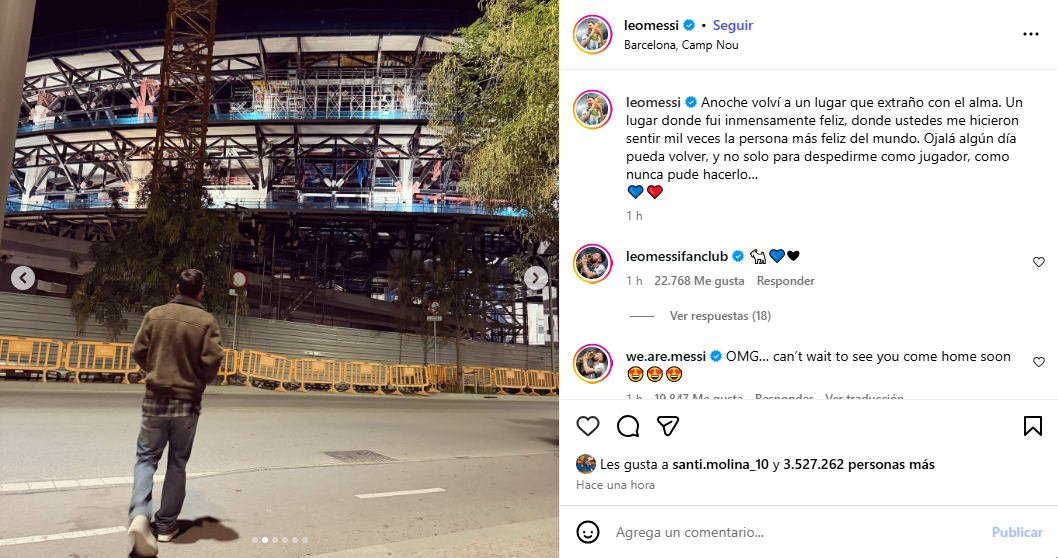Click the Agrega un comentario input field
Viewport: 1058px width, 558px height.
pyautogui.click(x=796, y=532)
